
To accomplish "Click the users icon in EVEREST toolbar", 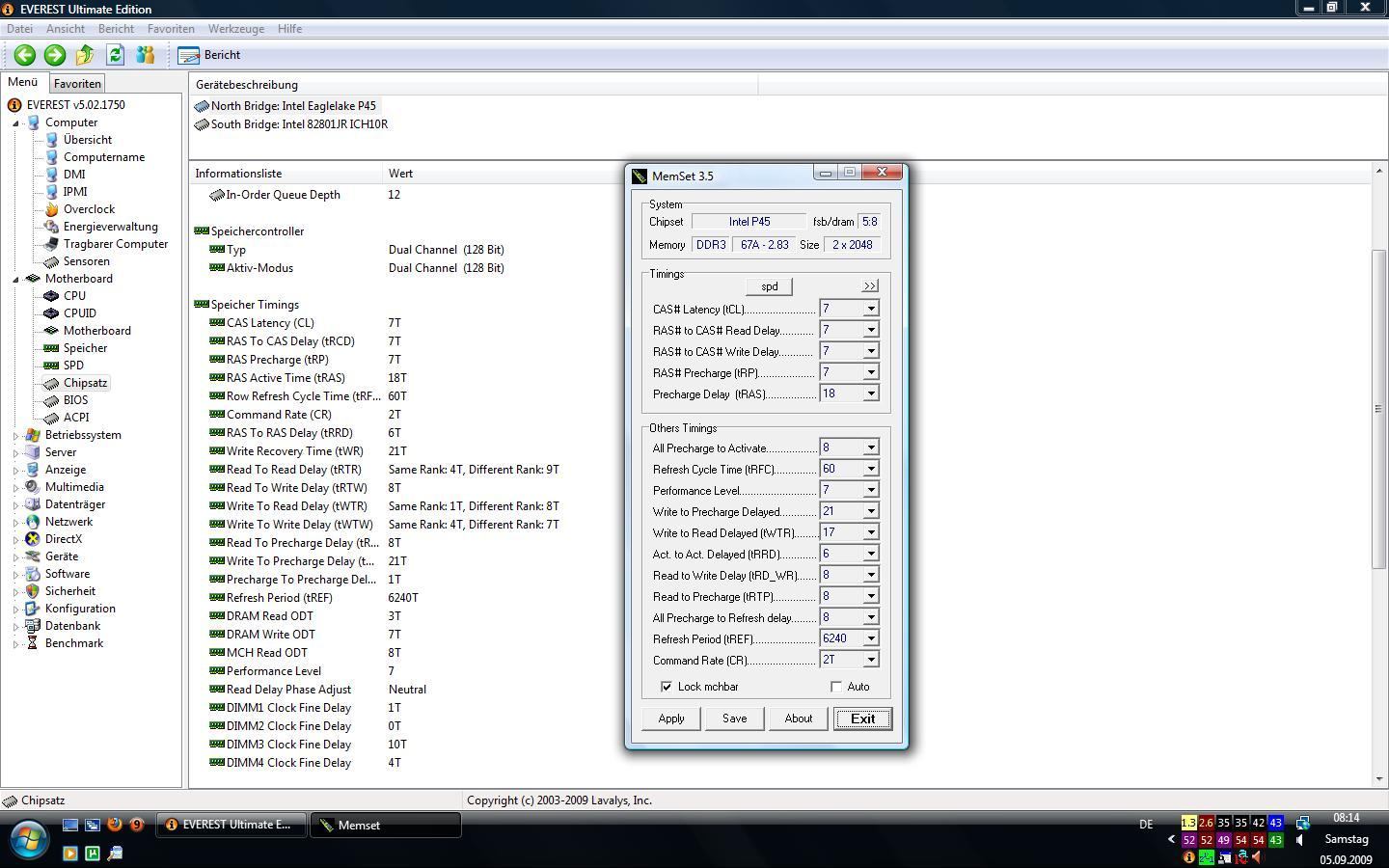I will point(146,55).
